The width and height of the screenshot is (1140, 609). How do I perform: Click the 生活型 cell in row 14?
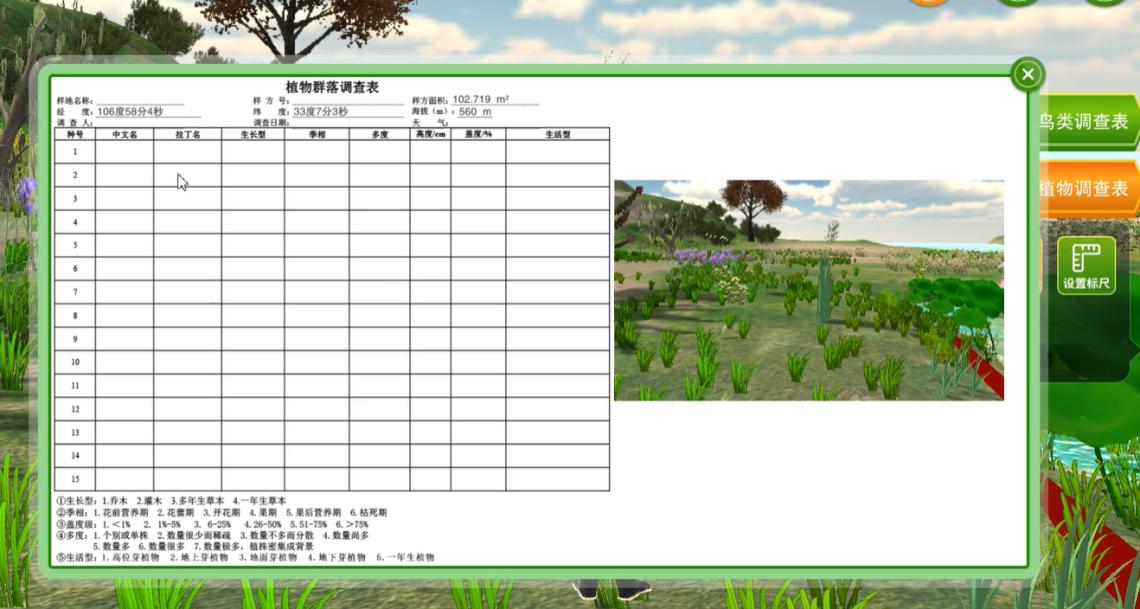(558, 456)
